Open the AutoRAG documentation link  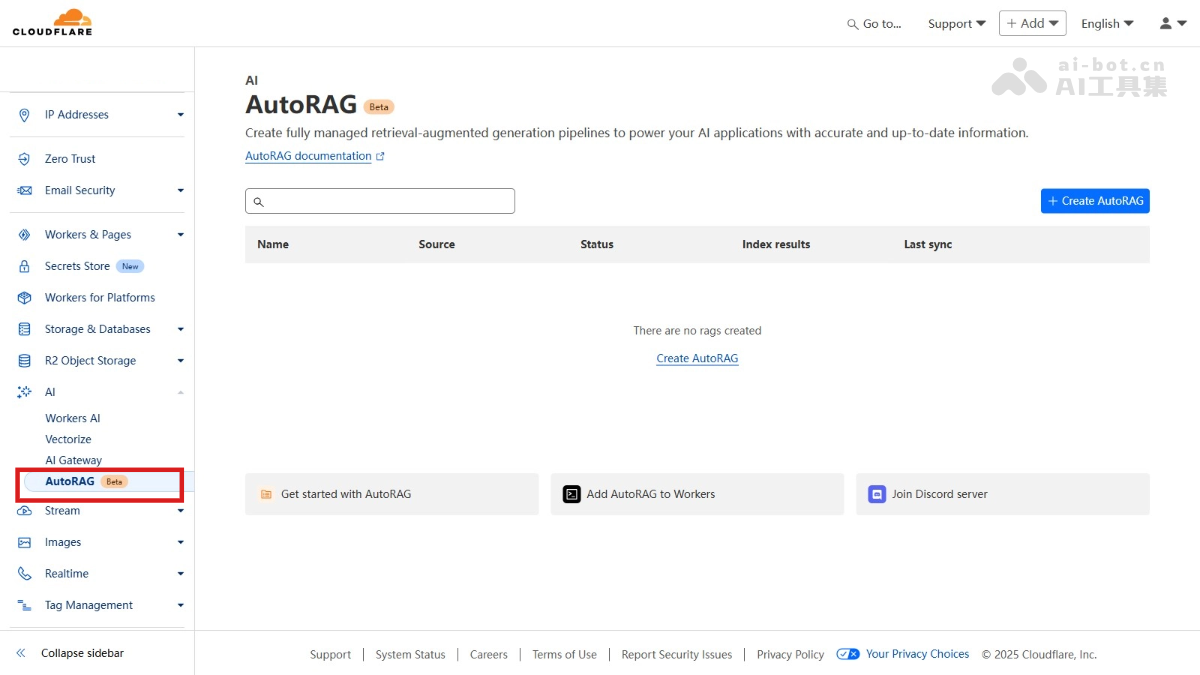[309, 155]
